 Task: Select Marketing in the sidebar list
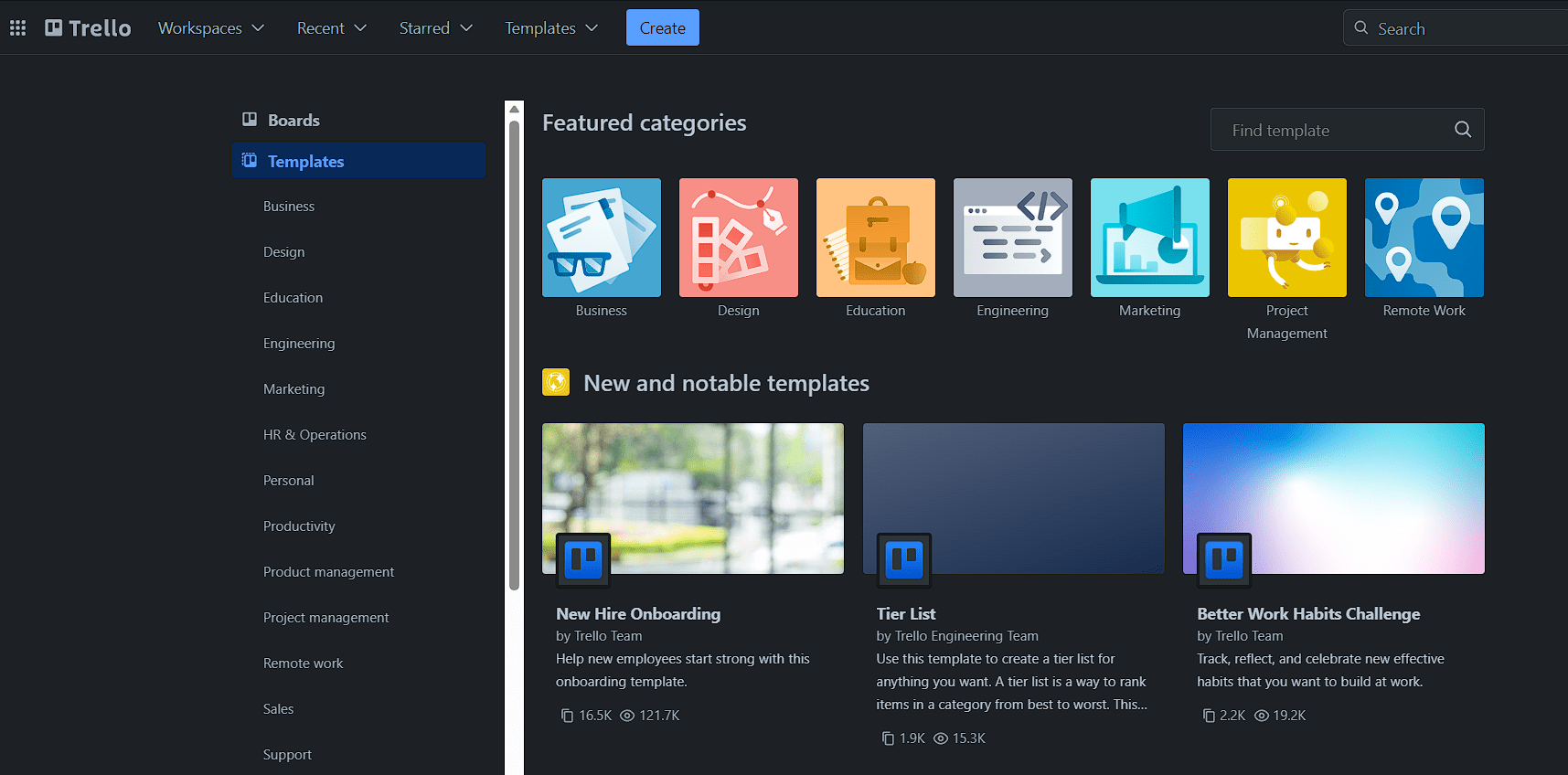294,389
